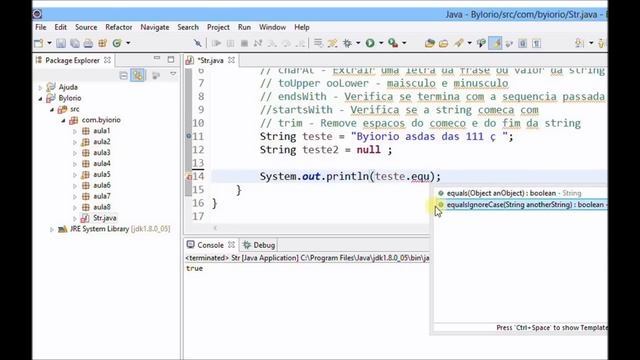Image resolution: width=640 pixels, height=360 pixels.
Task: Open the Next Annotation dropdown arrow
Action: 591,43
